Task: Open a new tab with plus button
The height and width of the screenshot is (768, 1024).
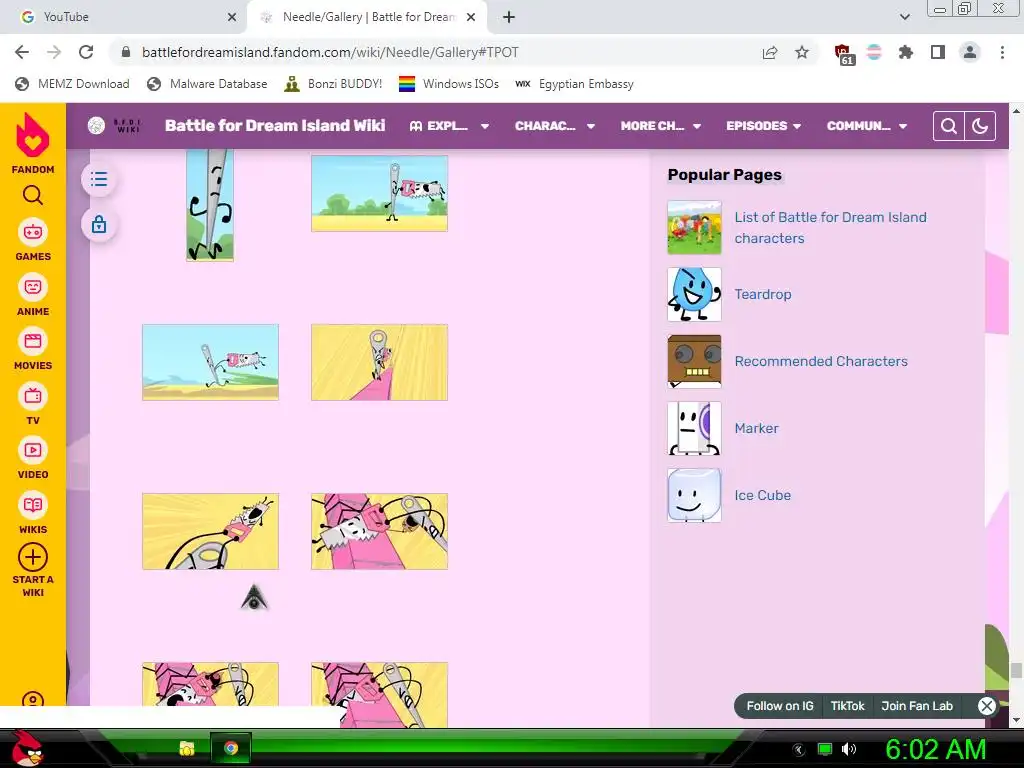Action: (509, 18)
